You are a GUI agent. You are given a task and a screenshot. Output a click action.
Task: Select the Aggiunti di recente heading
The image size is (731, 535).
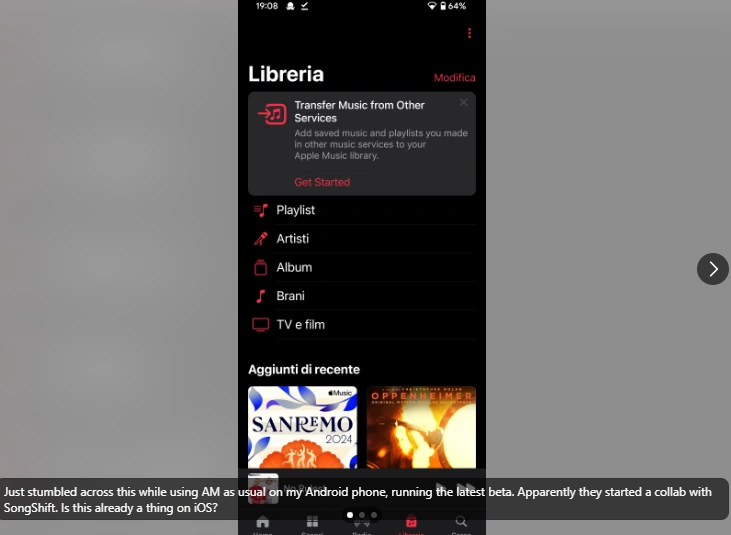click(304, 370)
